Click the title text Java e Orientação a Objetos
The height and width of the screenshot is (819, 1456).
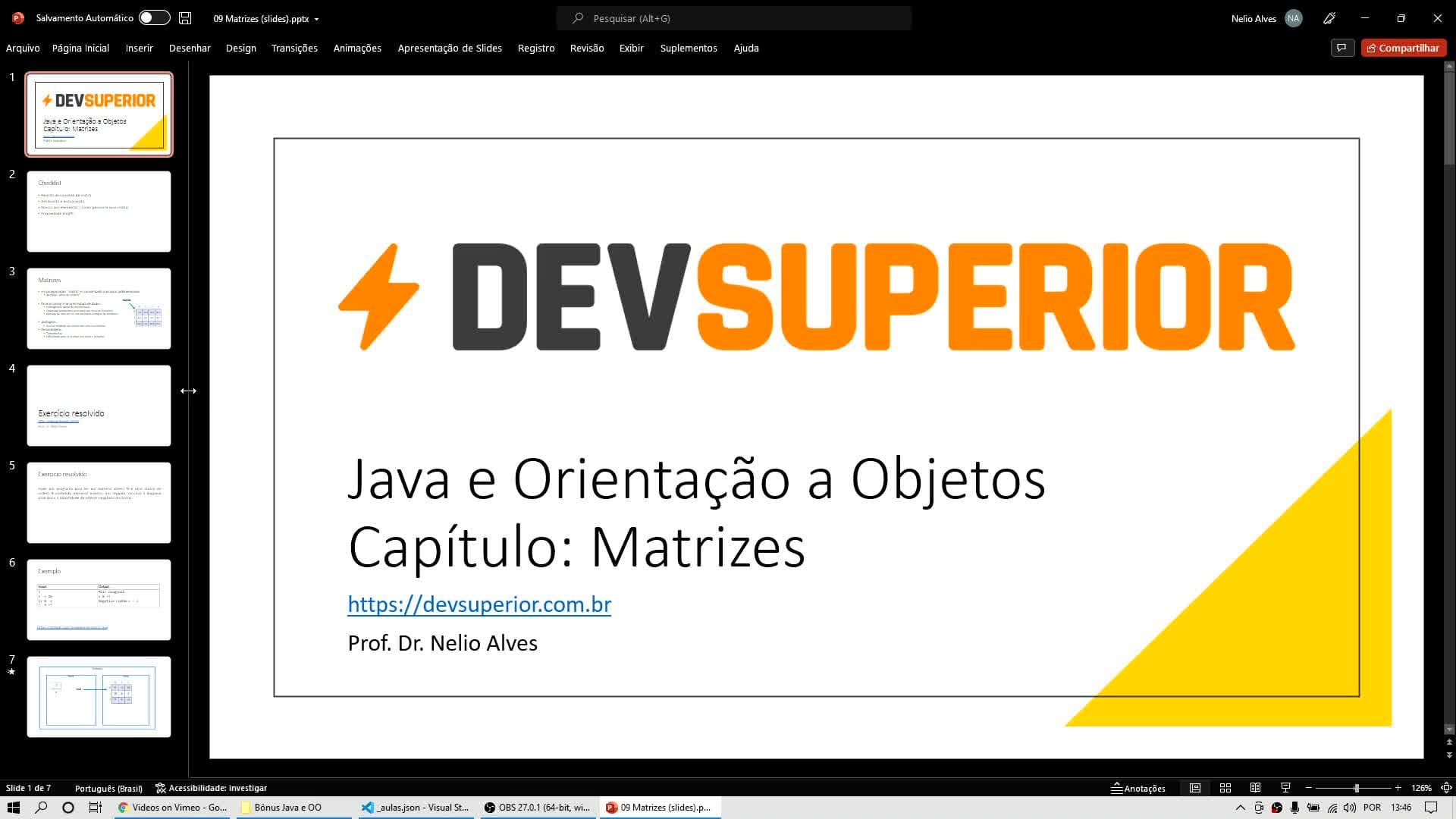pos(696,479)
